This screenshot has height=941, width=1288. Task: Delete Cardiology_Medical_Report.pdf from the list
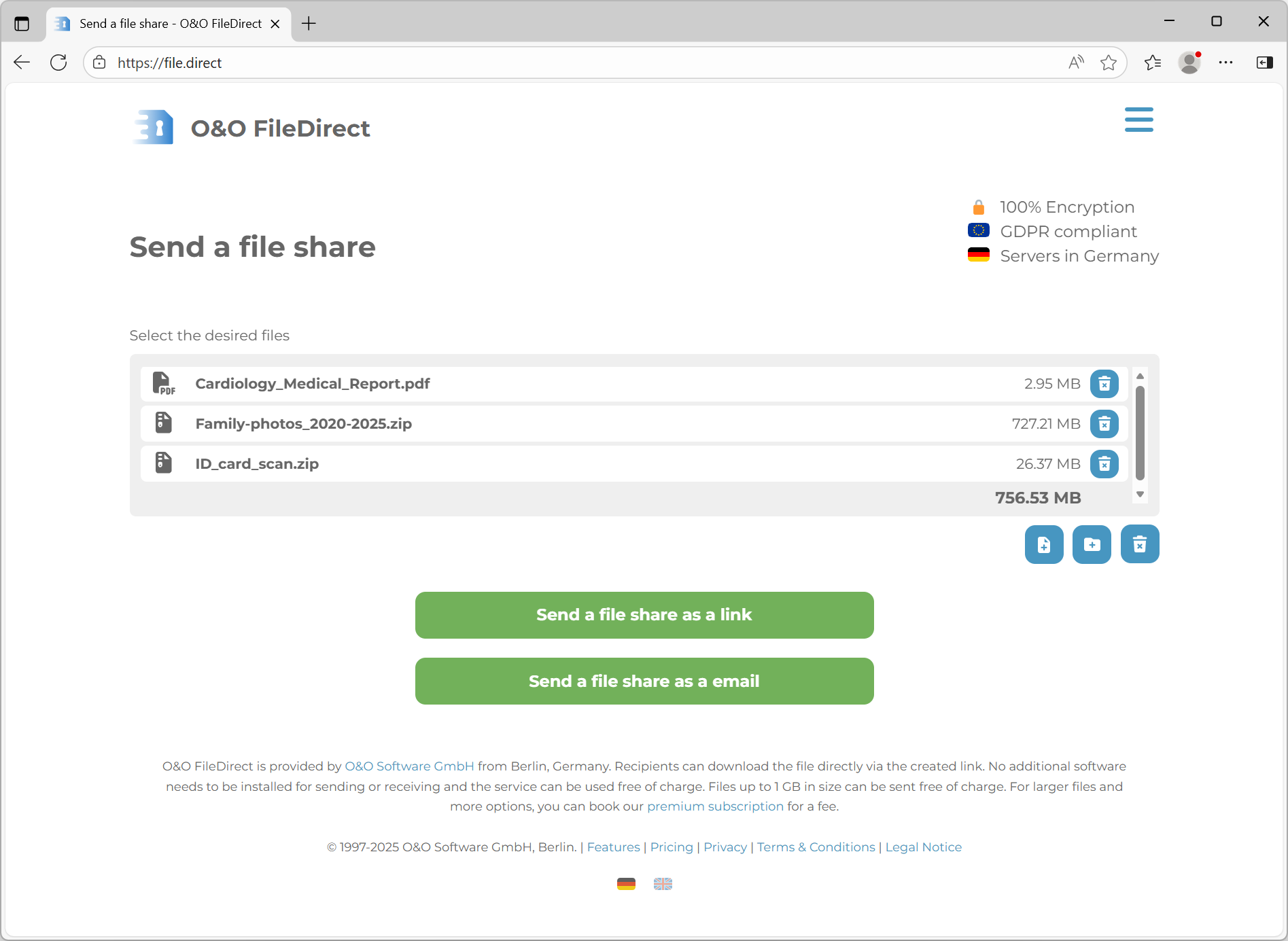1104,384
